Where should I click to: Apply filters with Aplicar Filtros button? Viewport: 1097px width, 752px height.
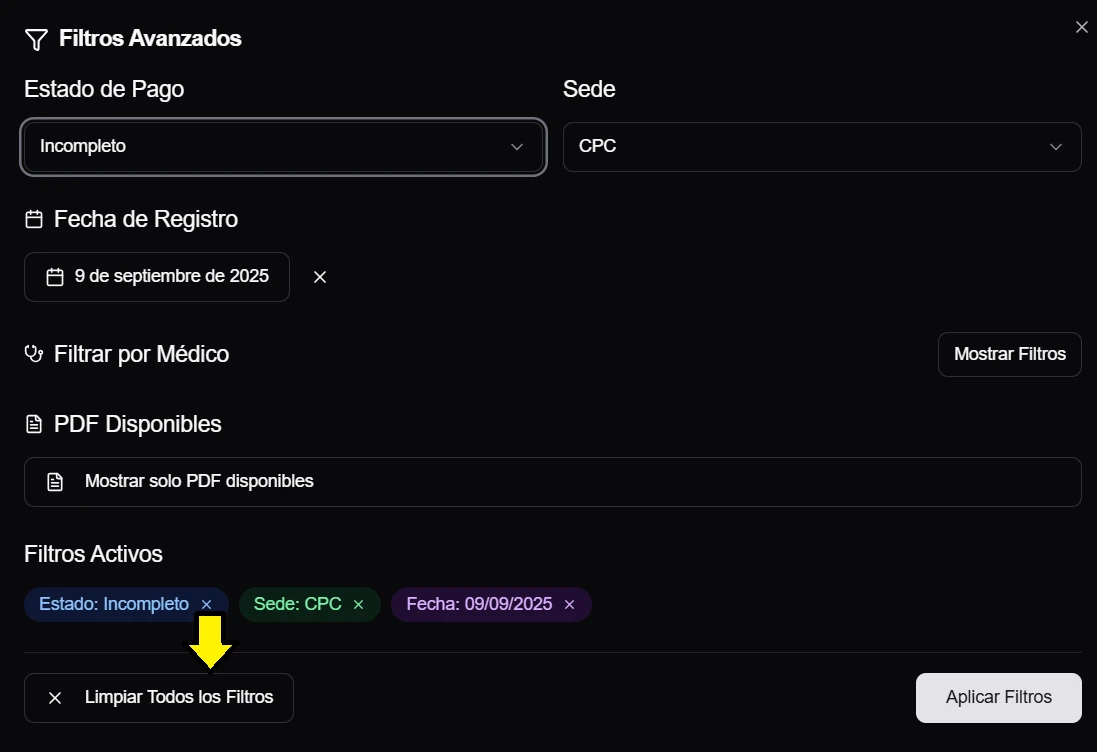point(998,698)
